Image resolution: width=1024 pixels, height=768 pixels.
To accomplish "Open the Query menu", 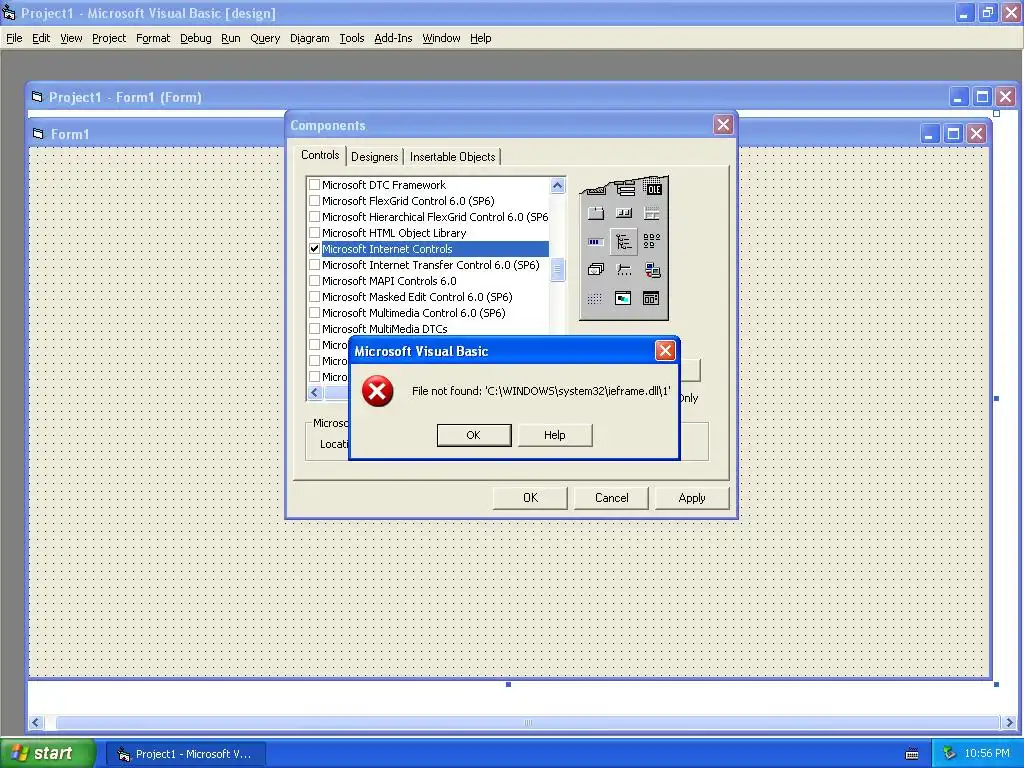I will pos(264,39).
